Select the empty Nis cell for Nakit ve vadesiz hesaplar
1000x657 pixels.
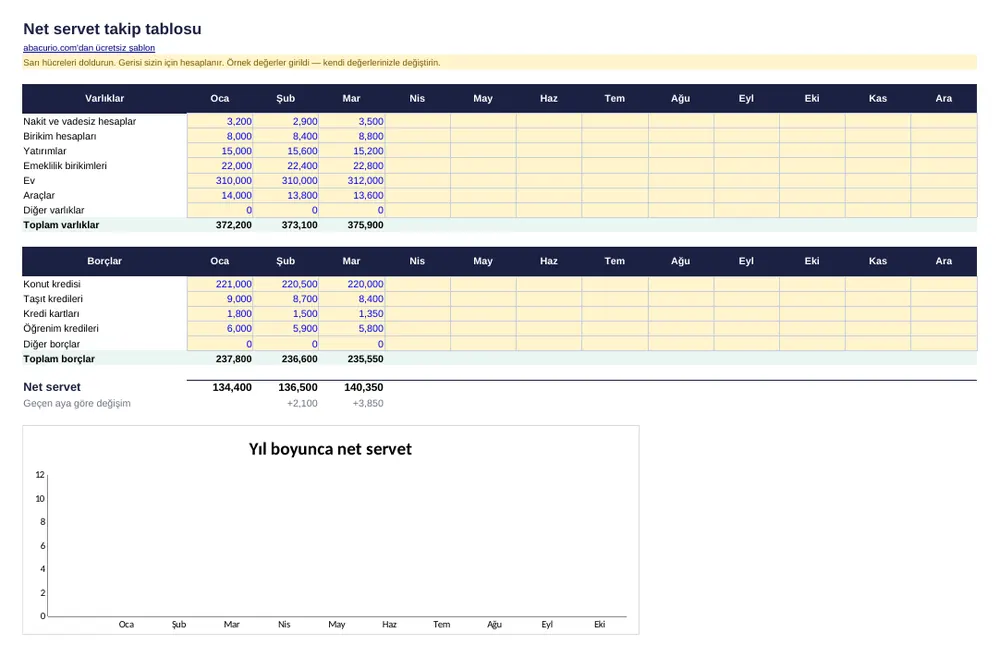tap(417, 121)
